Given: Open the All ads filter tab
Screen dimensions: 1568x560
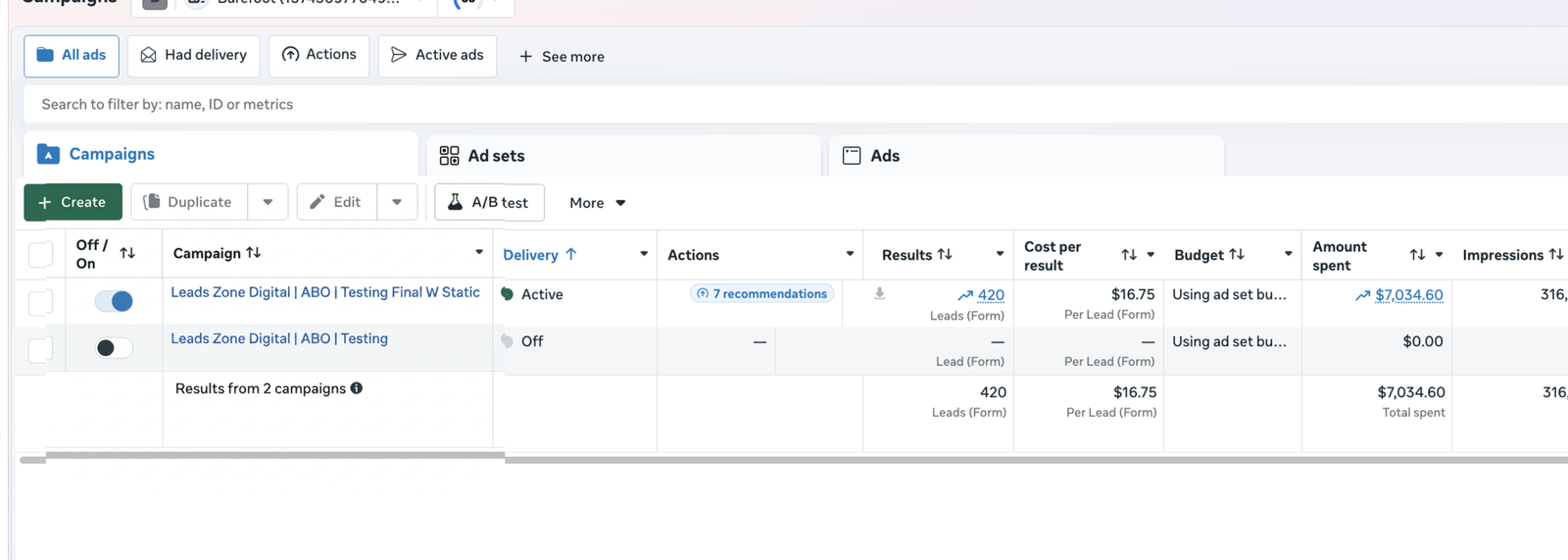Looking at the screenshot, I should (x=72, y=56).
